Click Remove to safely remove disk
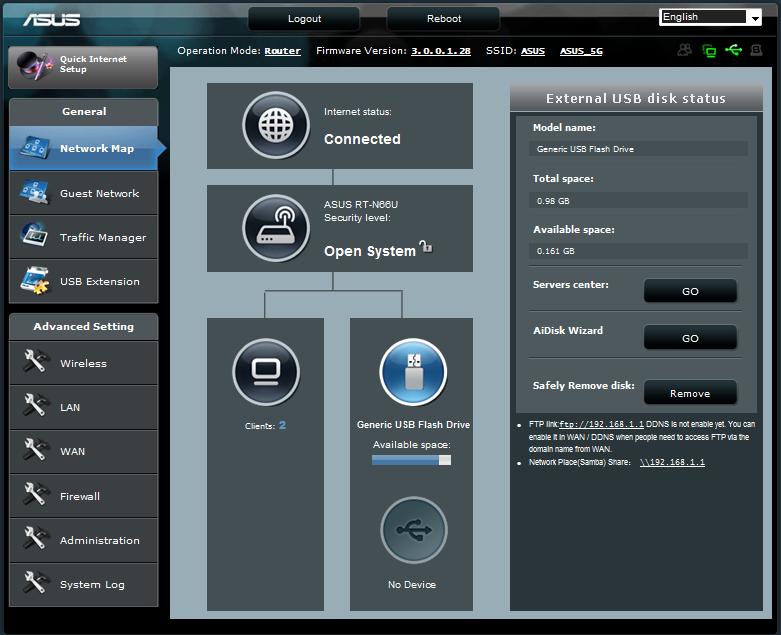The width and height of the screenshot is (781, 635). [690, 393]
